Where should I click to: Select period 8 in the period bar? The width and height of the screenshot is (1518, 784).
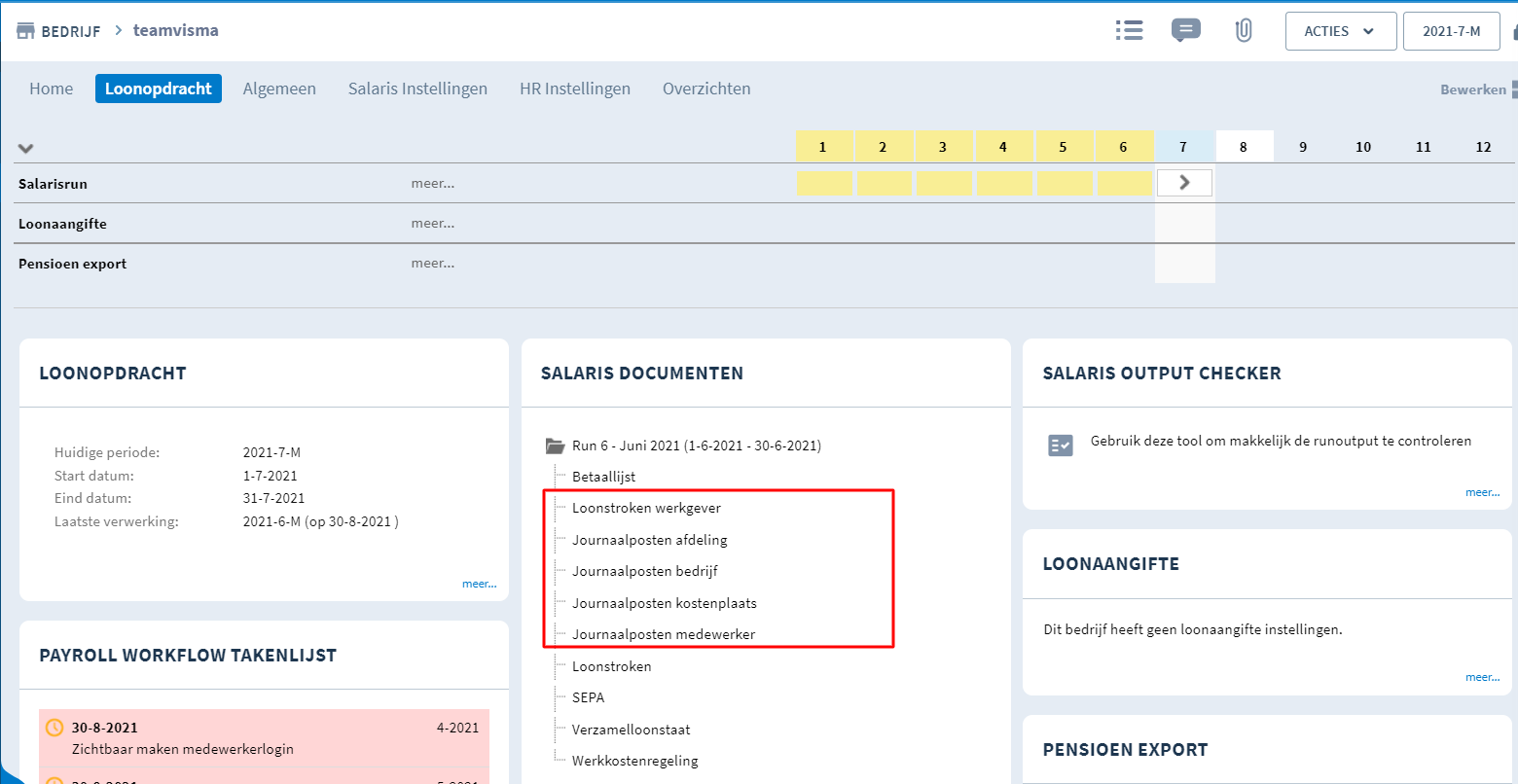pyautogui.click(x=1244, y=146)
